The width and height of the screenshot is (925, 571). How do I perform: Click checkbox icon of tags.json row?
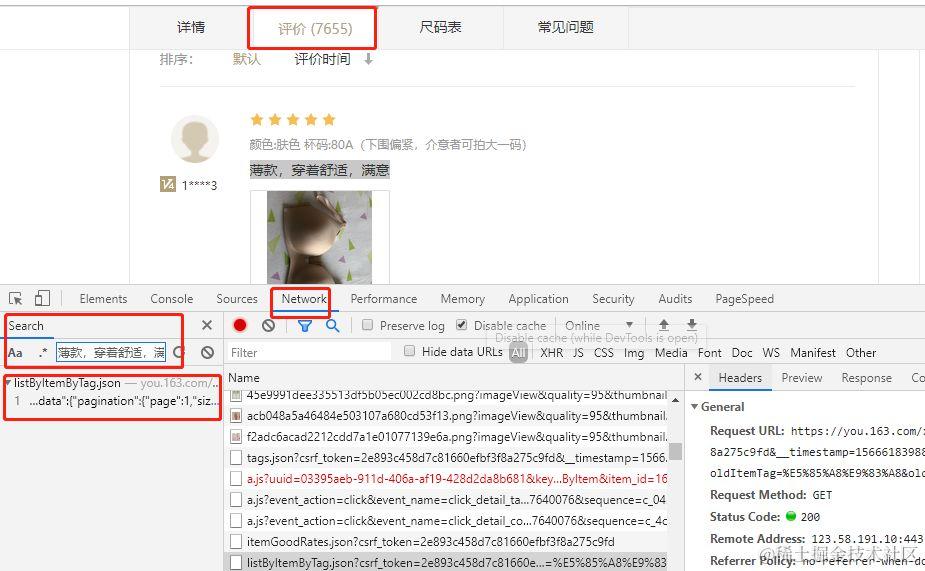pos(236,457)
